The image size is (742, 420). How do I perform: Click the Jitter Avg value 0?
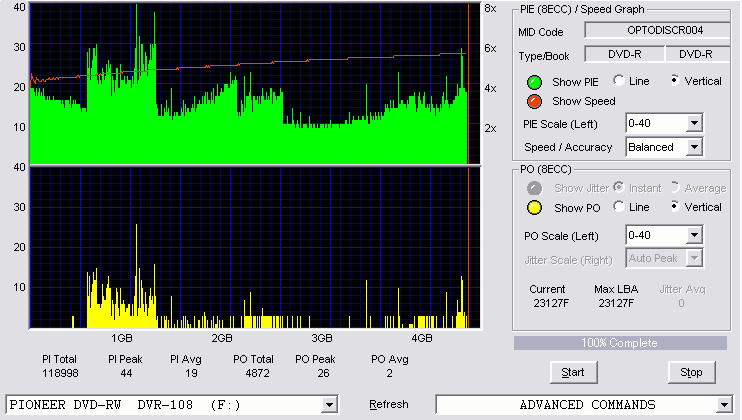pyautogui.click(x=681, y=303)
